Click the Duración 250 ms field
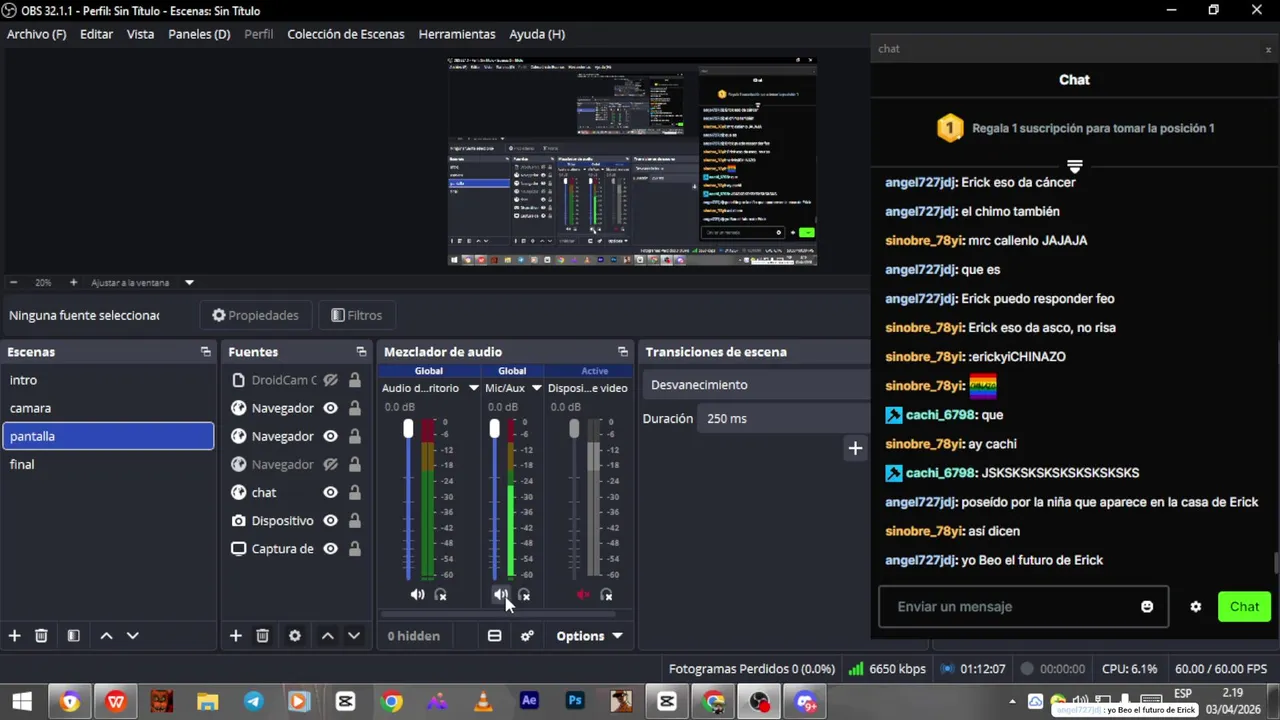1280x720 pixels. (x=785, y=419)
